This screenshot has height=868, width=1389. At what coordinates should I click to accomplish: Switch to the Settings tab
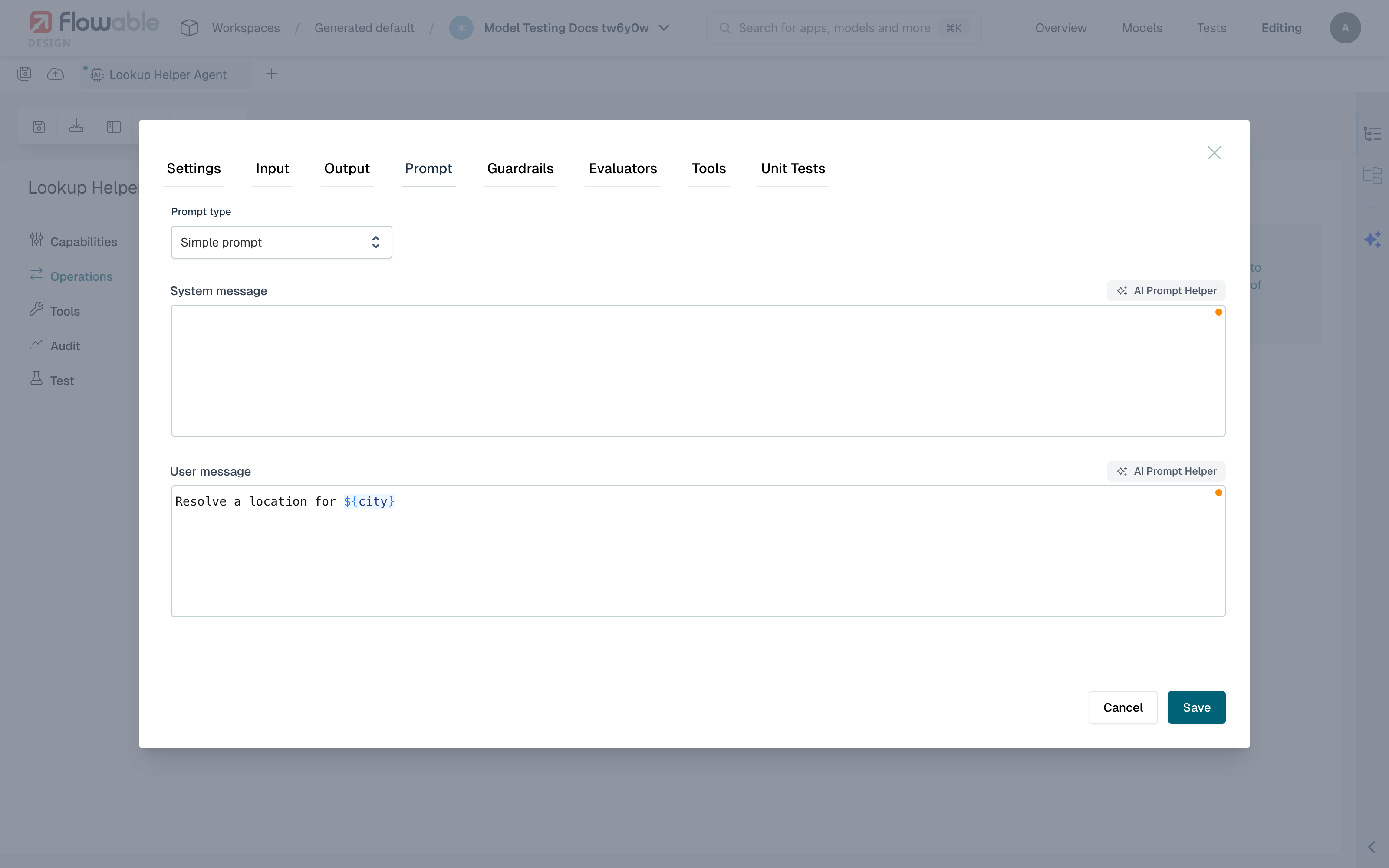[x=194, y=168]
